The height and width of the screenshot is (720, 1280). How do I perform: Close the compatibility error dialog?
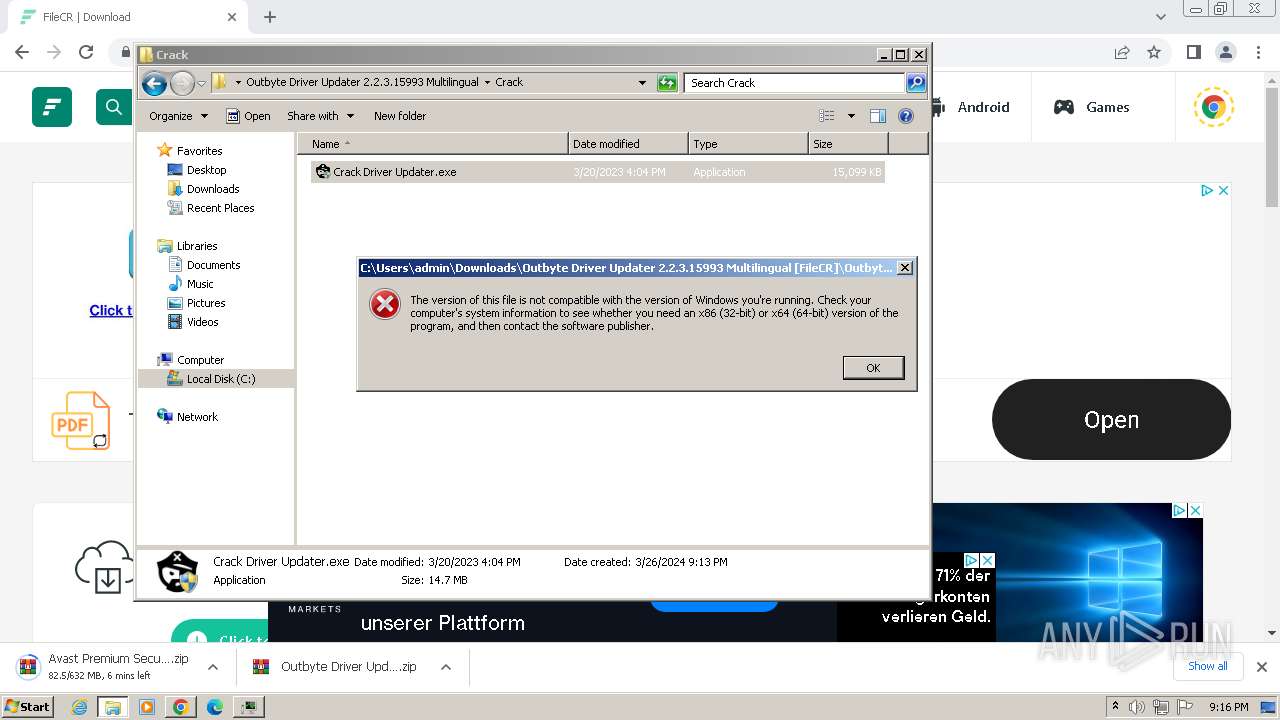click(x=904, y=268)
